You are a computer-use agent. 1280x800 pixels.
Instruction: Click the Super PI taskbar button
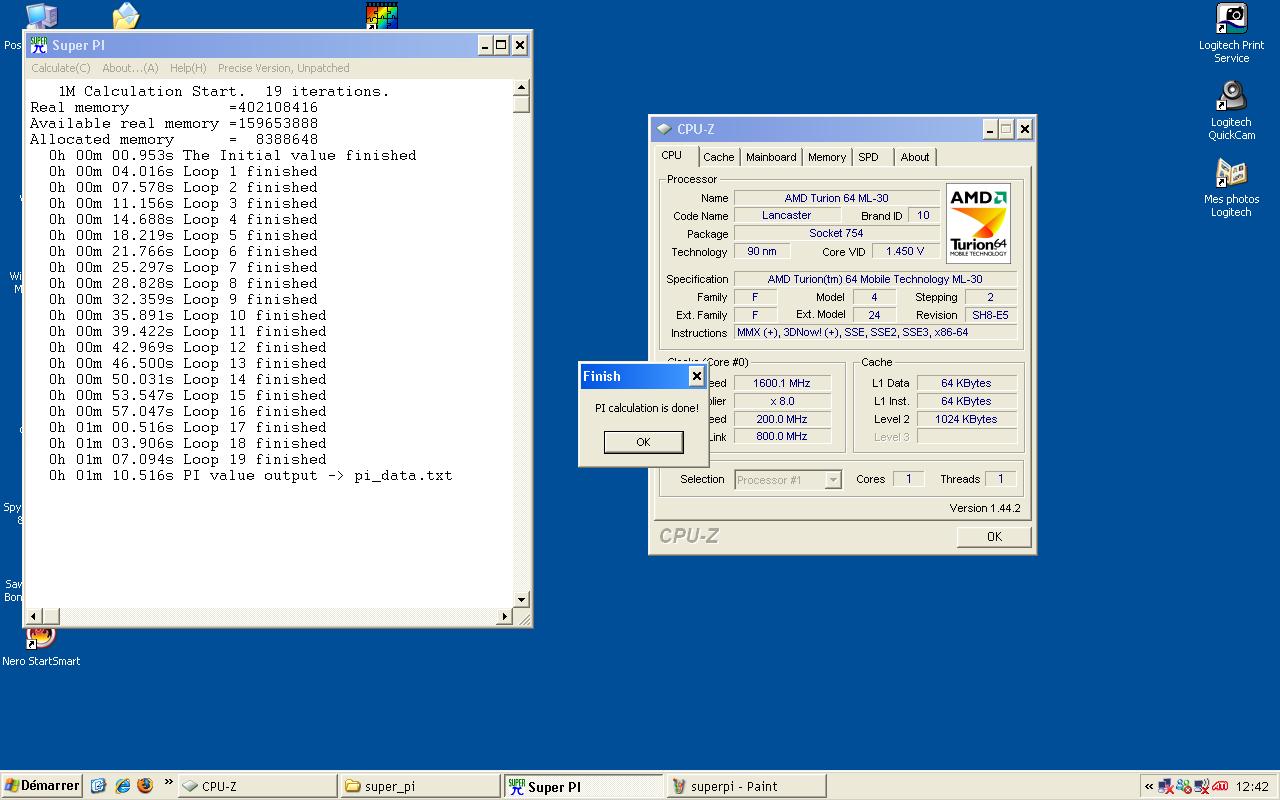[583, 787]
